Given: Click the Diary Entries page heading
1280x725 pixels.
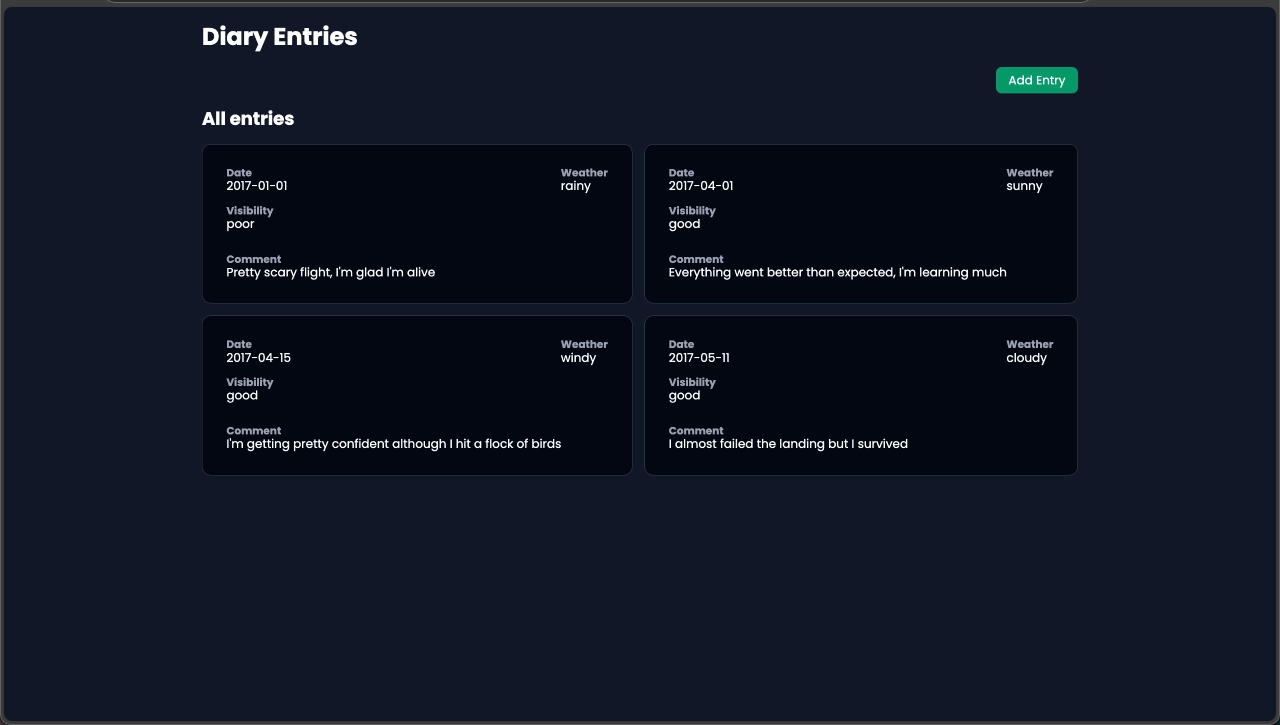Looking at the screenshot, I should (x=279, y=37).
